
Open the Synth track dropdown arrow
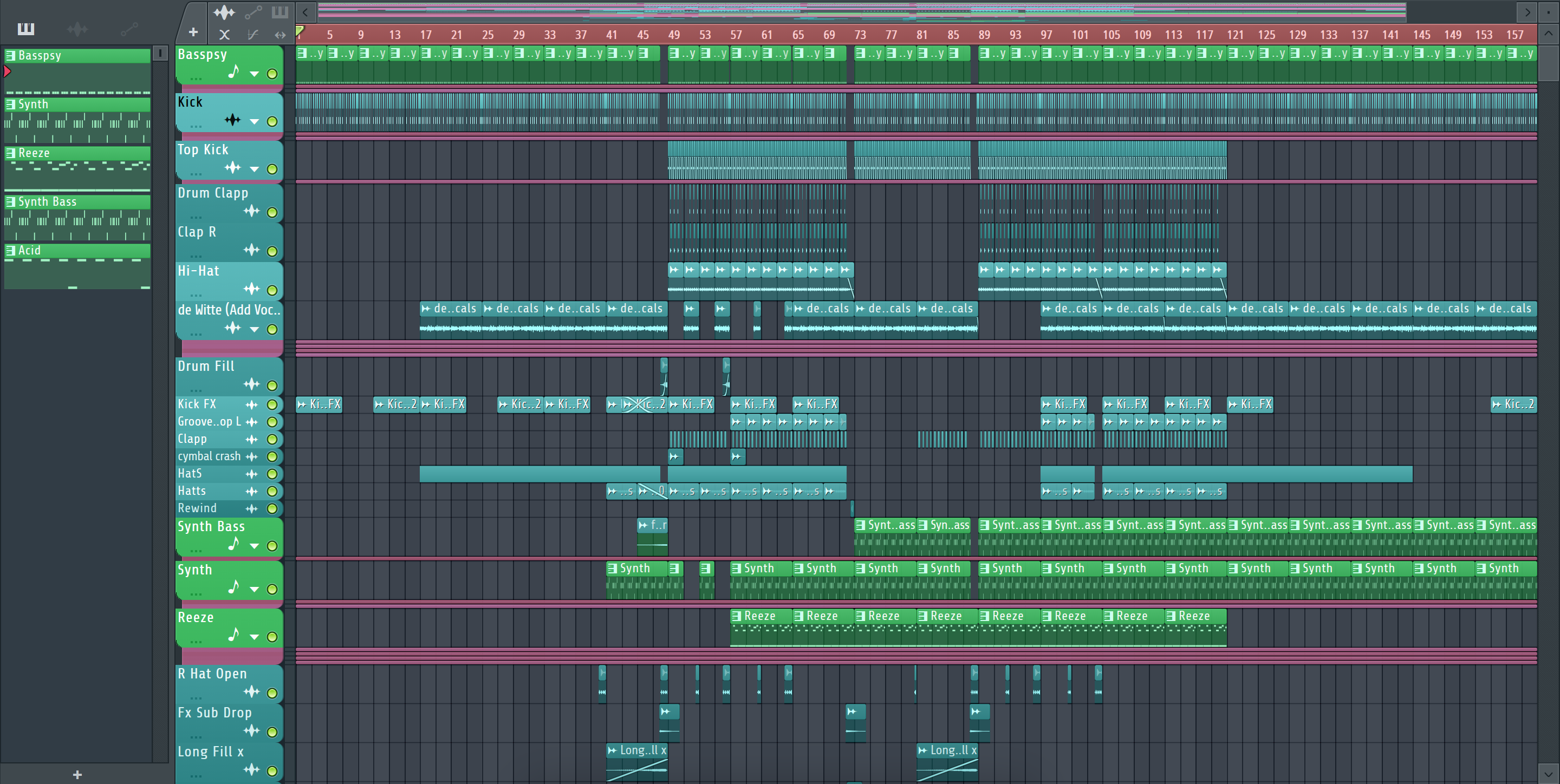[255, 590]
